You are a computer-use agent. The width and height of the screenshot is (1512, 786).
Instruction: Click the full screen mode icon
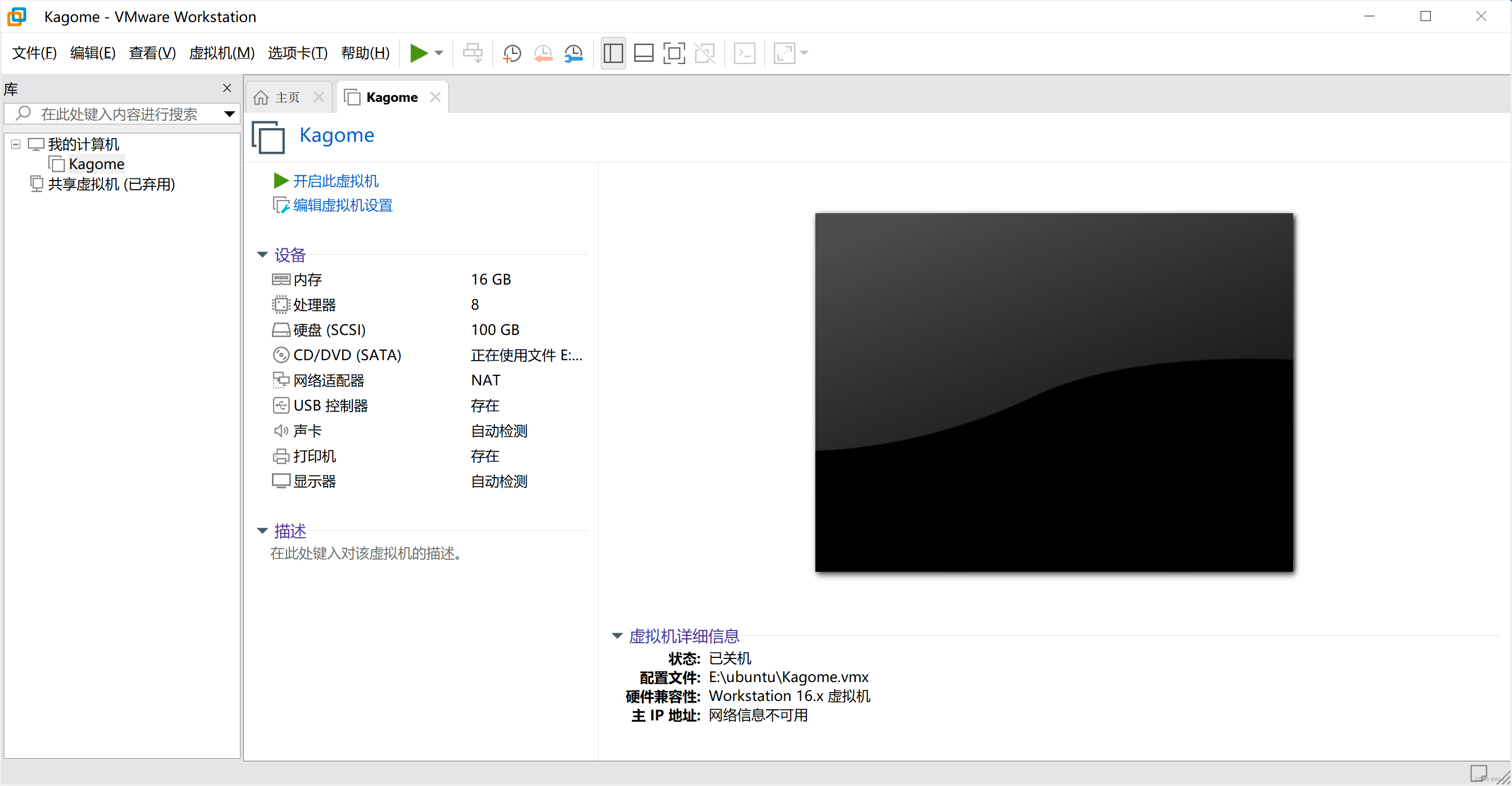tap(675, 54)
